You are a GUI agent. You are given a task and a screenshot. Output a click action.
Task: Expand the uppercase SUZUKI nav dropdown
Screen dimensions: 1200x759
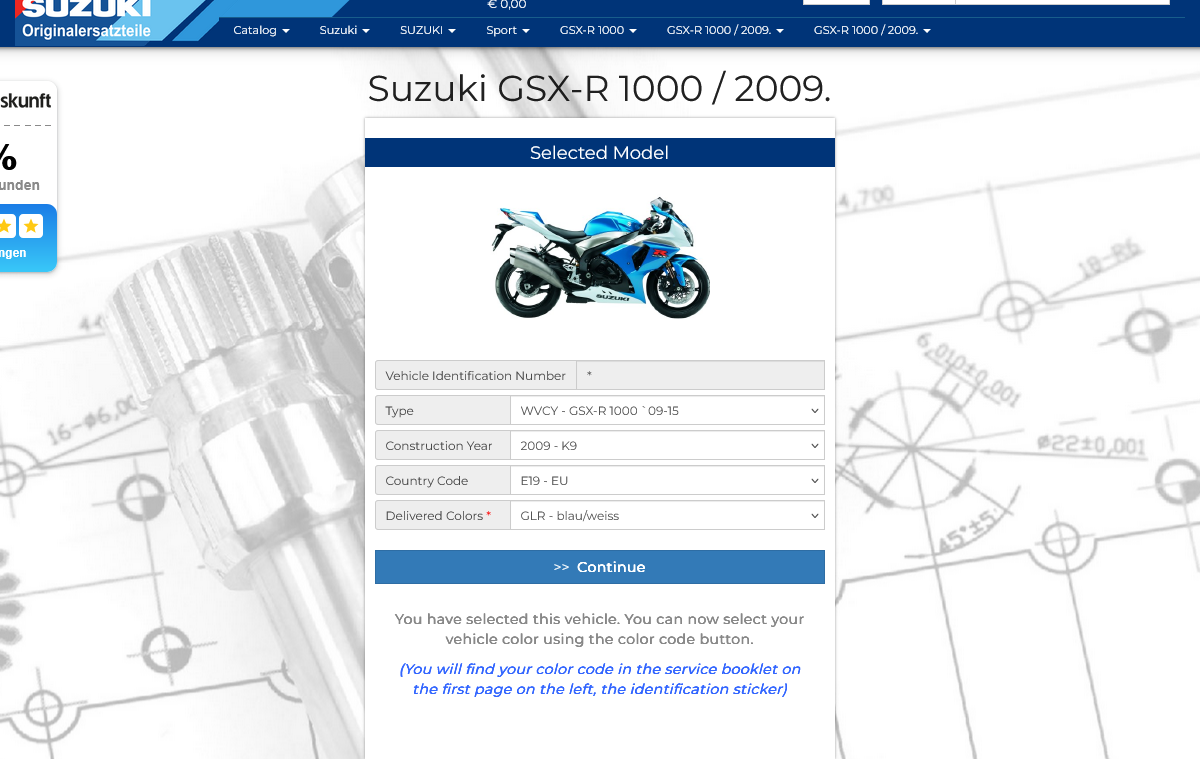pyautogui.click(x=427, y=30)
